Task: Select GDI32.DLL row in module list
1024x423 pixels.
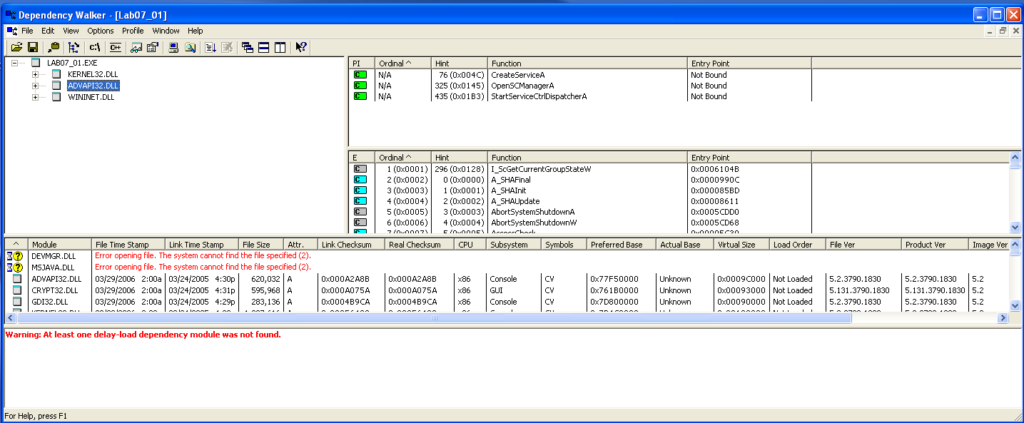Action: tap(505, 302)
